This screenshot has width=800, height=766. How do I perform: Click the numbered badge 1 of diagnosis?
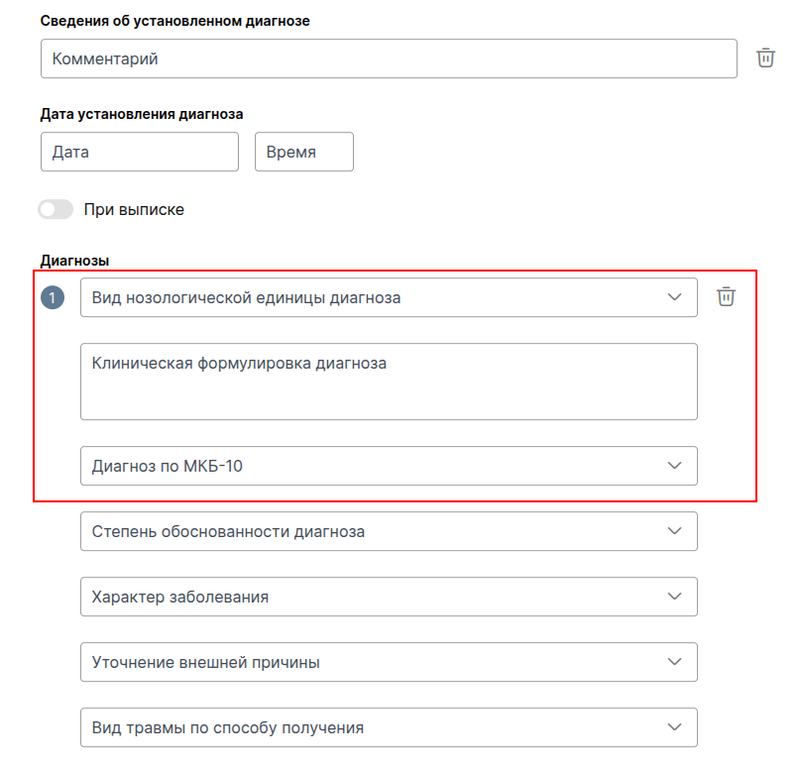[x=53, y=298]
